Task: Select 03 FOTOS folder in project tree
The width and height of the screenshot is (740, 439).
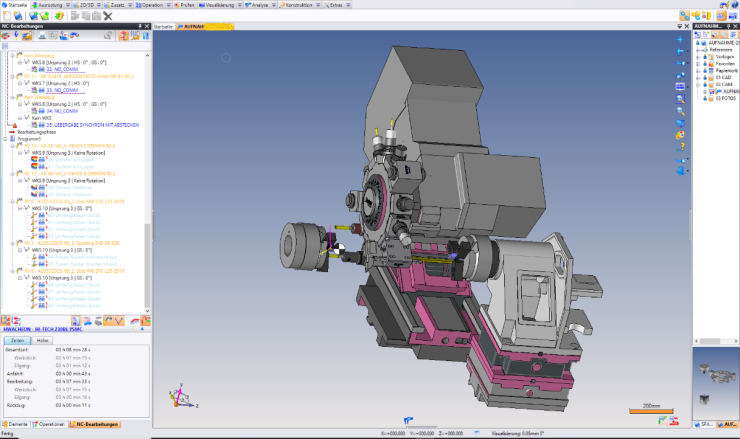Action: 726,98
